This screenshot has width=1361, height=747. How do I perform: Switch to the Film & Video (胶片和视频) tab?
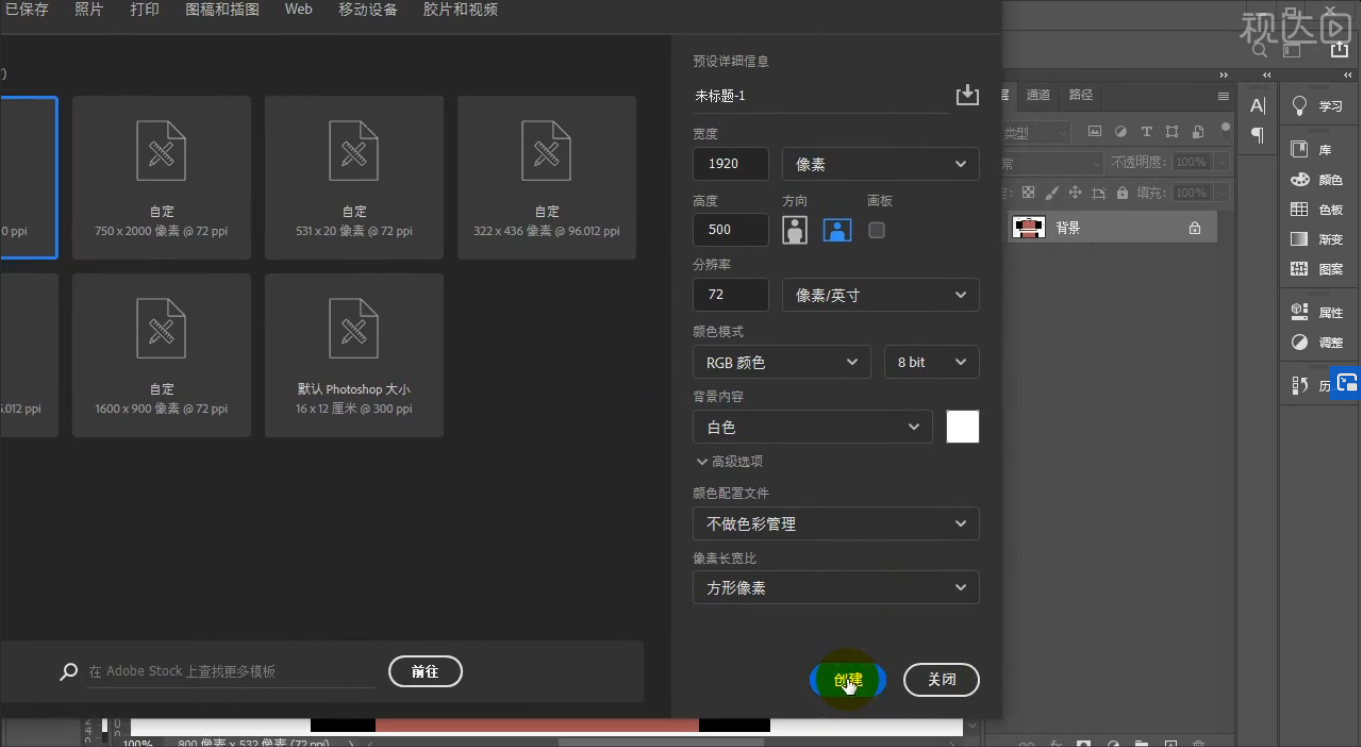click(460, 10)
